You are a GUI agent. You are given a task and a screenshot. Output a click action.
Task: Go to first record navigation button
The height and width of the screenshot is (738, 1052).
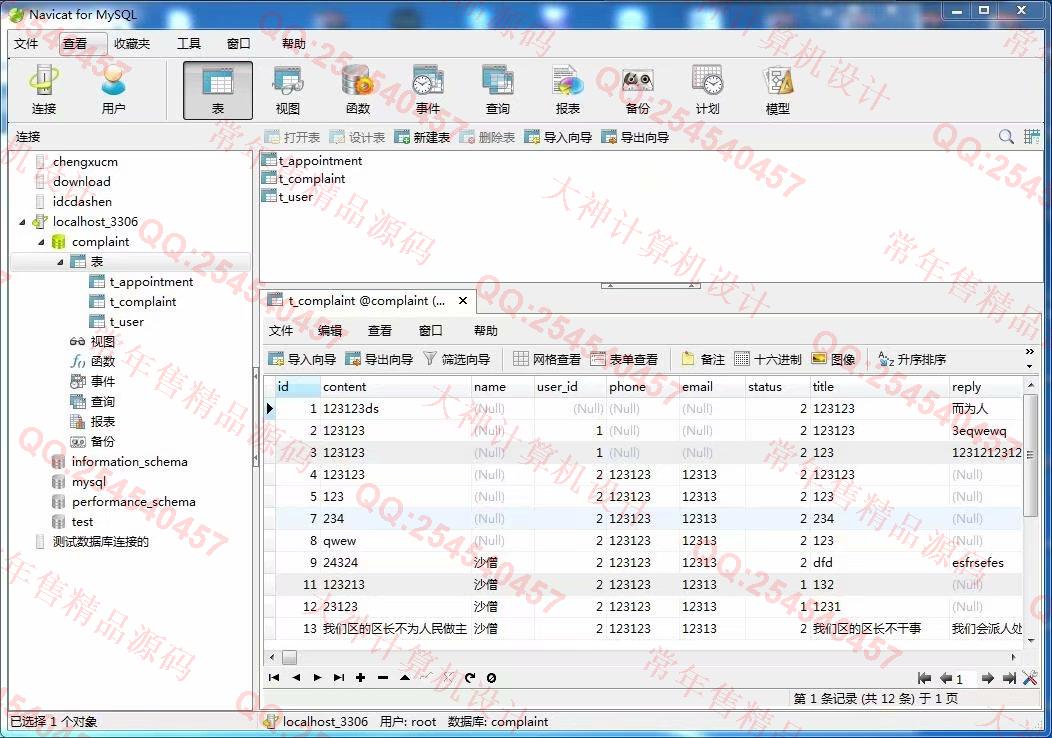pyautogui.click(x=274, y=678)
